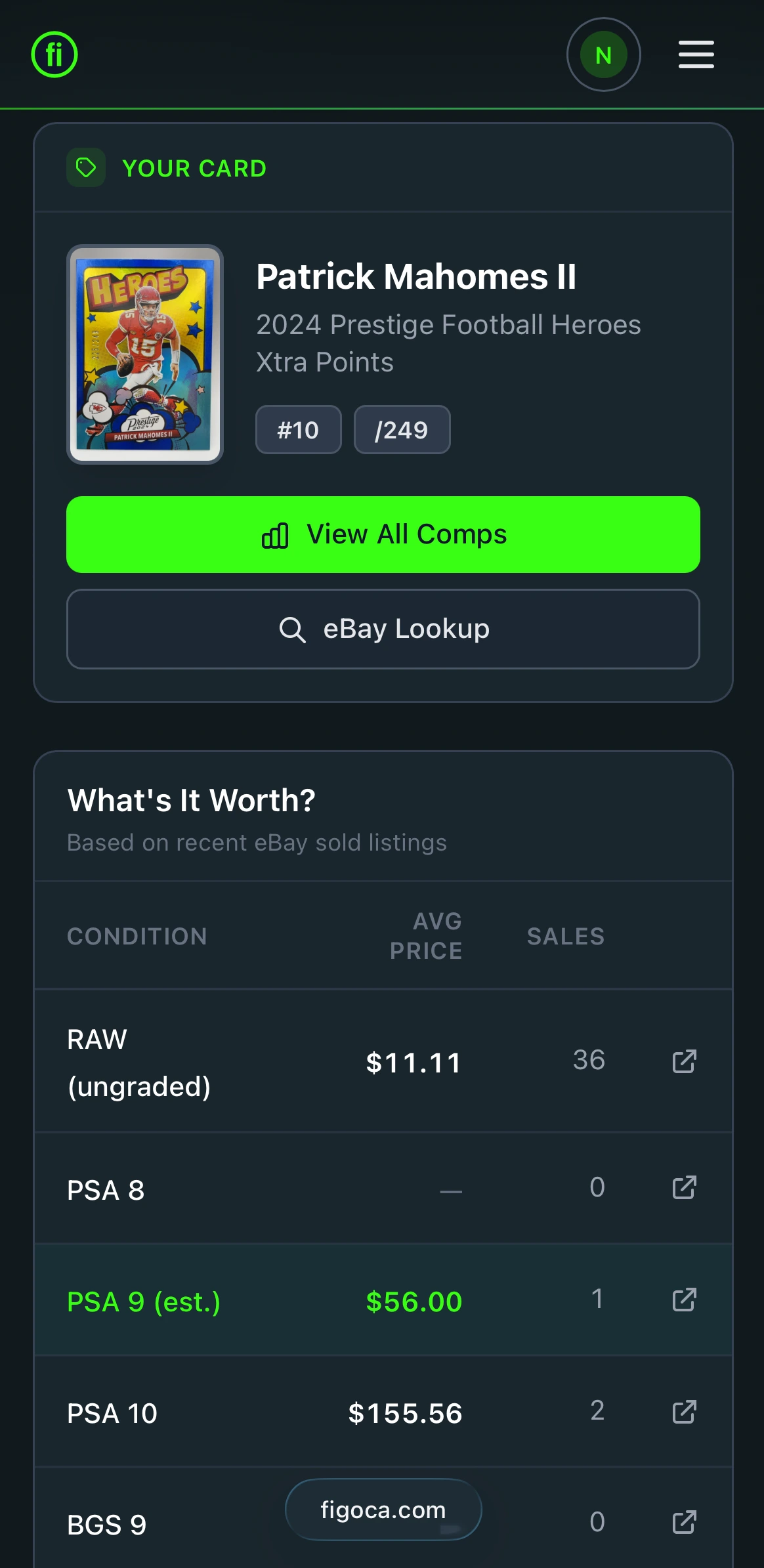Click the green tag icon
The image size is (764, 1568).
86,168
